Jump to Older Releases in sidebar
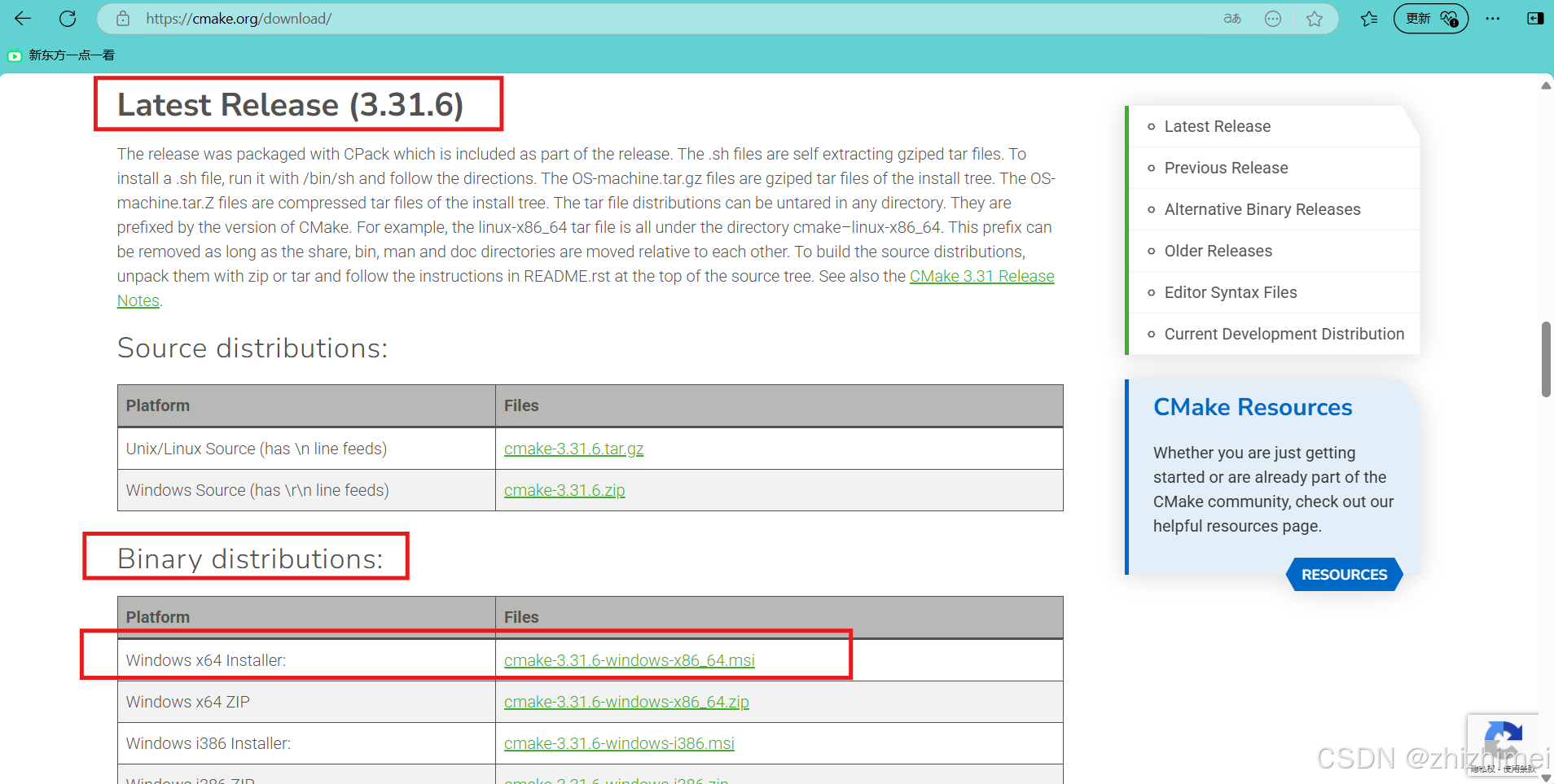The height and width of the screenshot is (784, 1554). click(1218, 251)
